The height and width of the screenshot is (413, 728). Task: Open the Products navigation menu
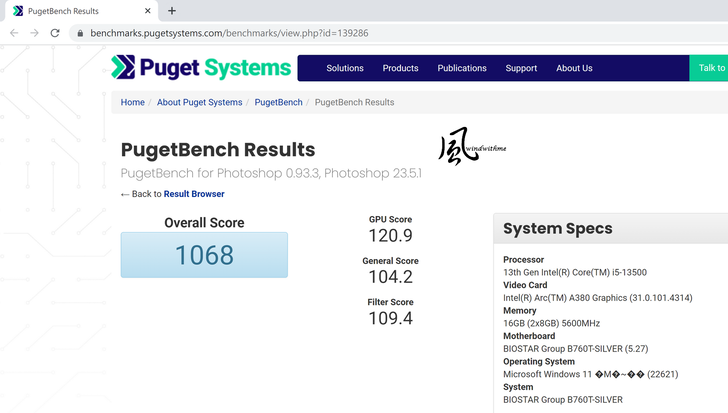(400, 68)
